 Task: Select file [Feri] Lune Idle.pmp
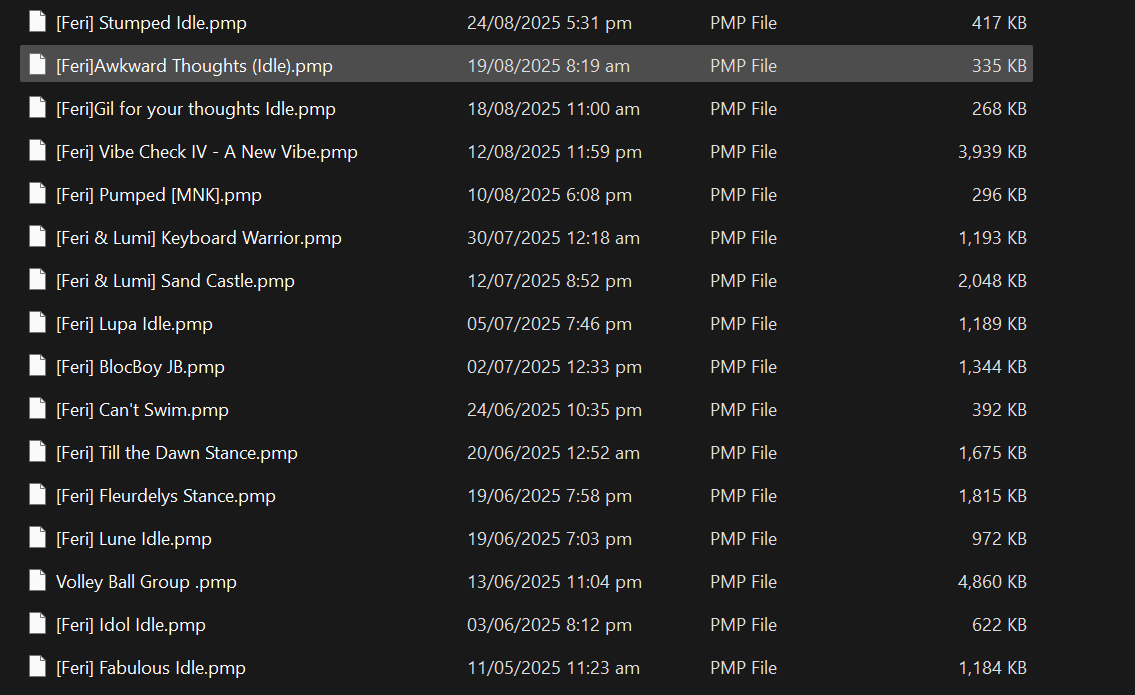pyautogui.click(x=134, y=539)
